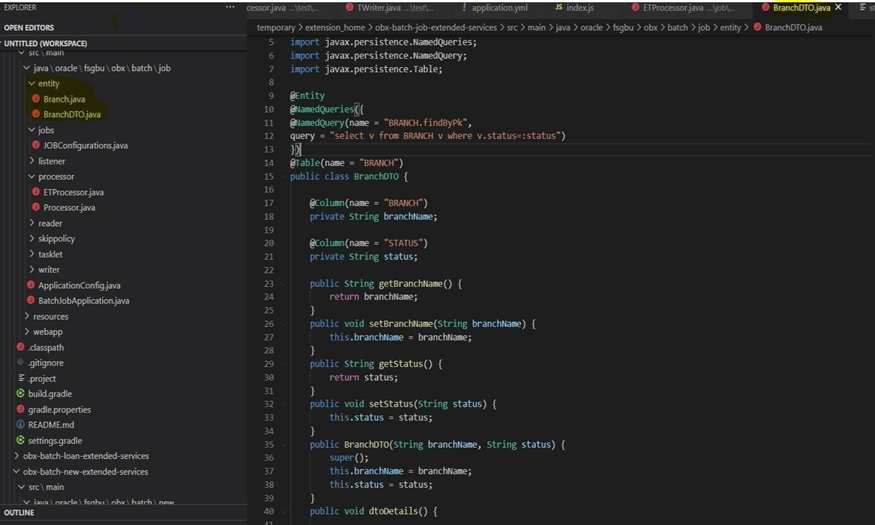Expand the resources folder

pos(26,316)
